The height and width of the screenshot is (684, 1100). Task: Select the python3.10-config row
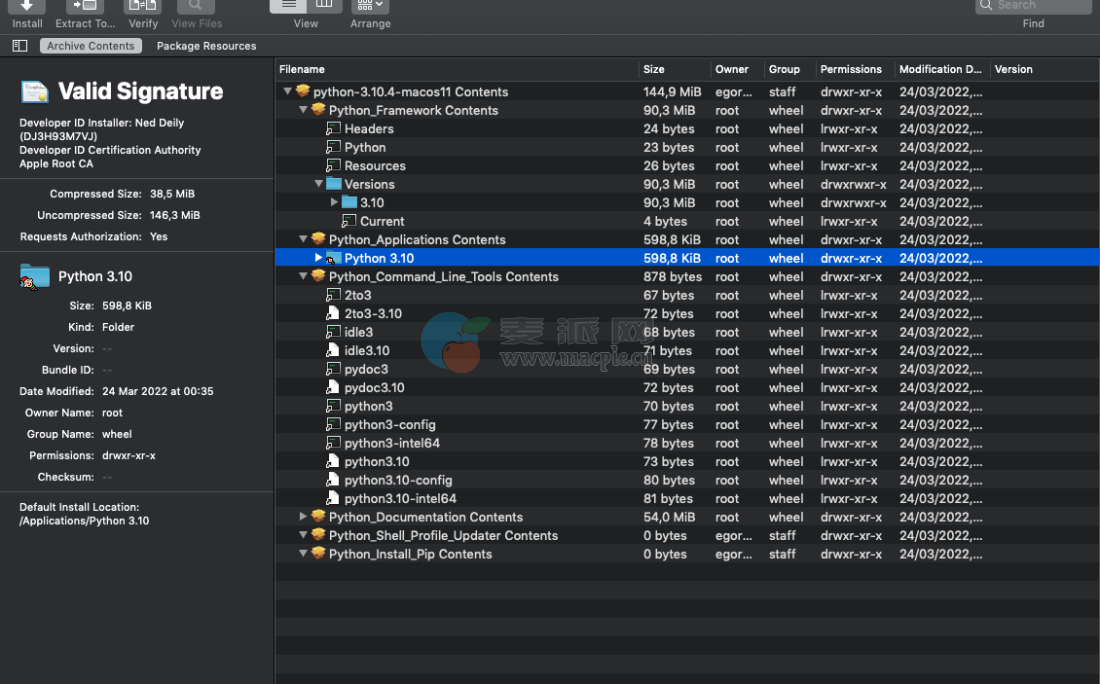(x=688, y=480)
